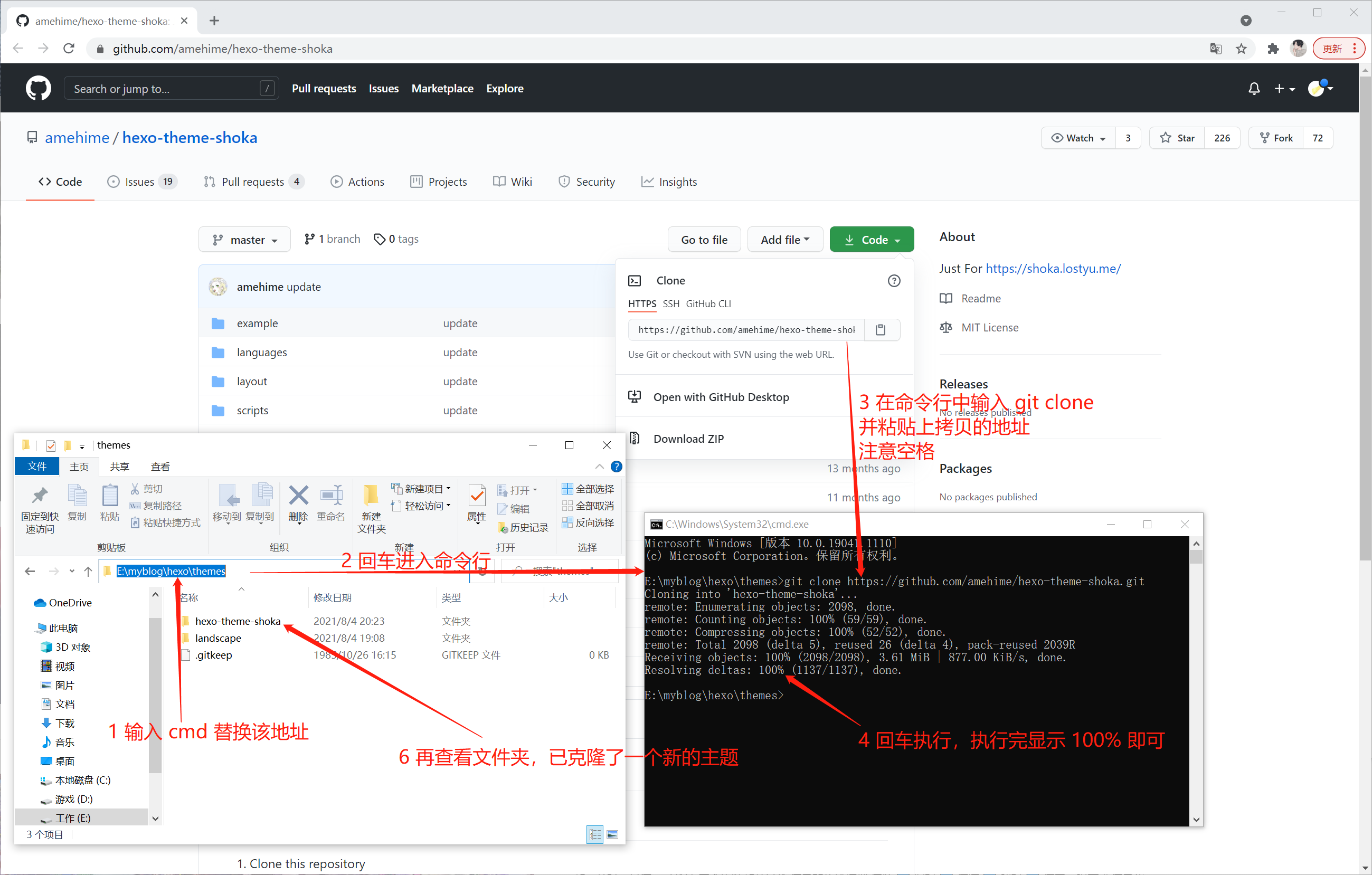Click the hexo-theme-shoka folder in Explorer
The height and width of the screenshot is (875, 1372).
(x=238, y=620)
